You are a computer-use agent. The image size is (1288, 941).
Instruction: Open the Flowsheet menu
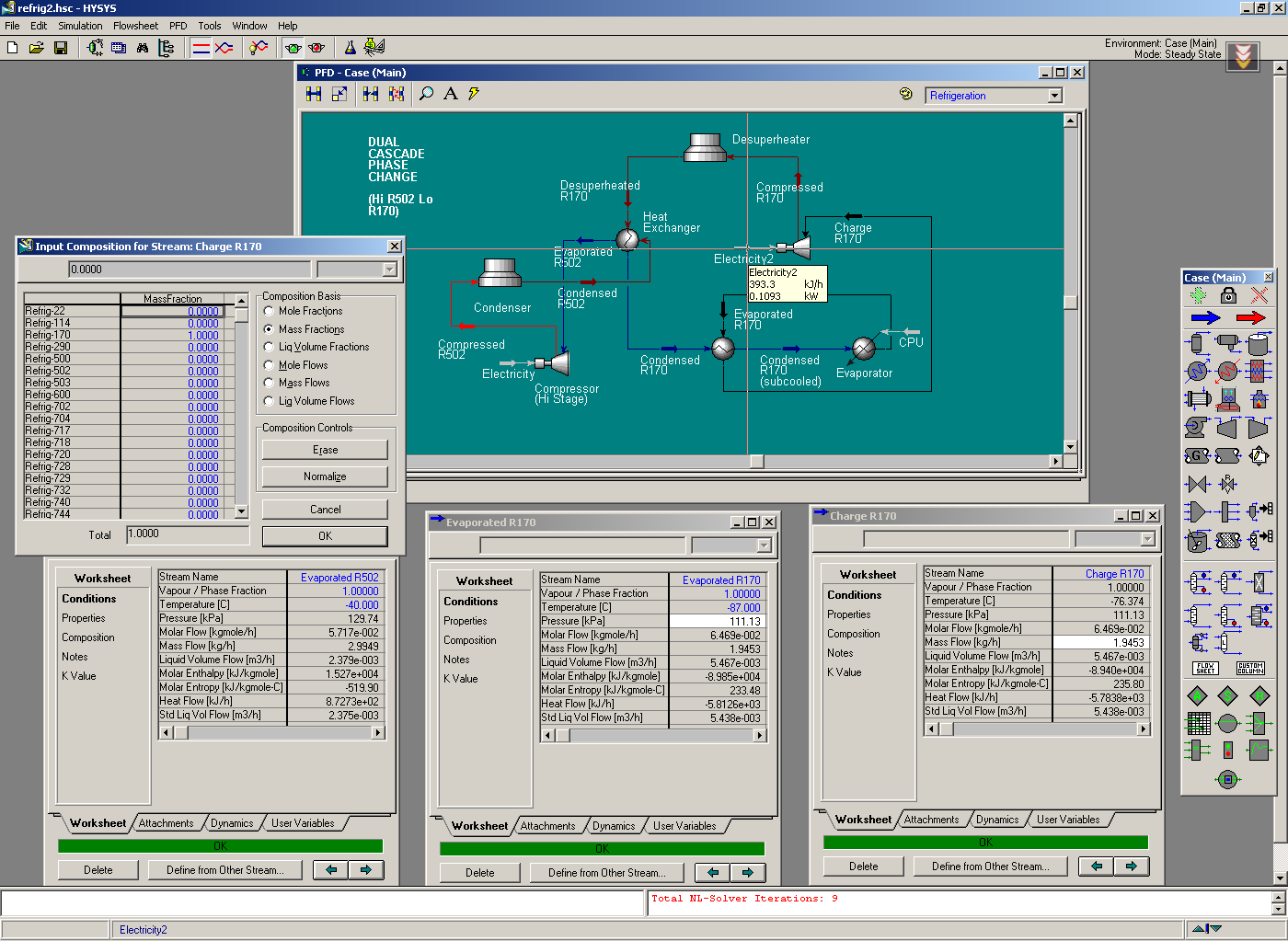tap(135, 26)
